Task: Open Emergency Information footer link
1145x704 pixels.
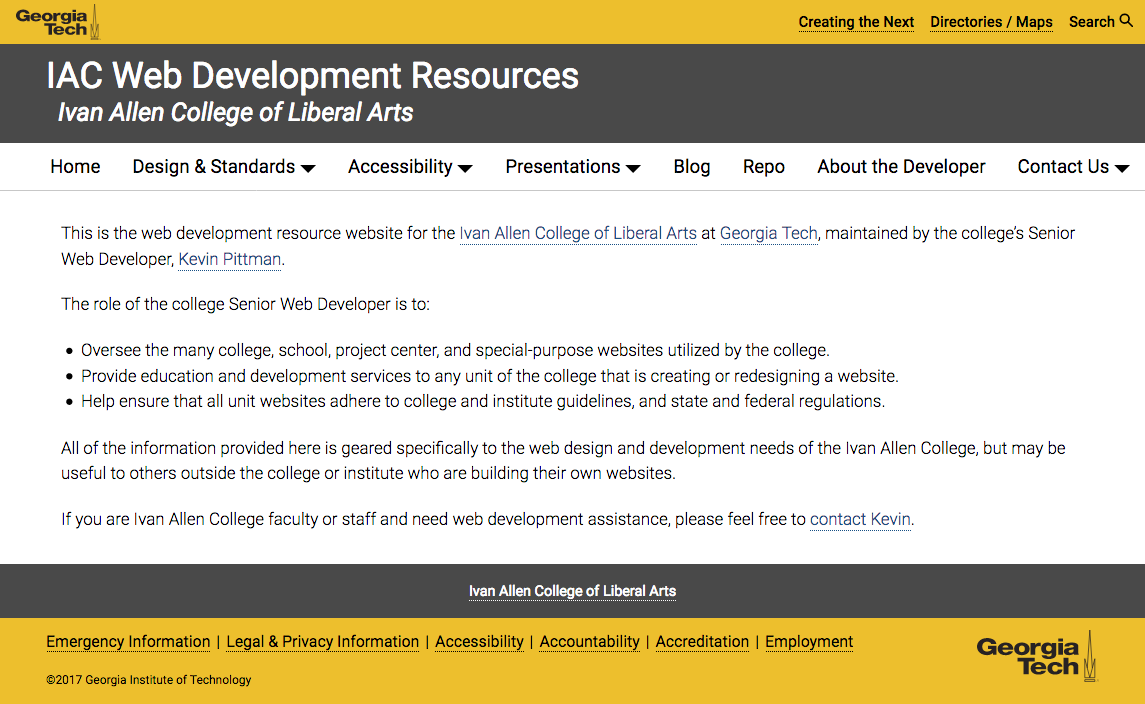Action: point(128,642)
